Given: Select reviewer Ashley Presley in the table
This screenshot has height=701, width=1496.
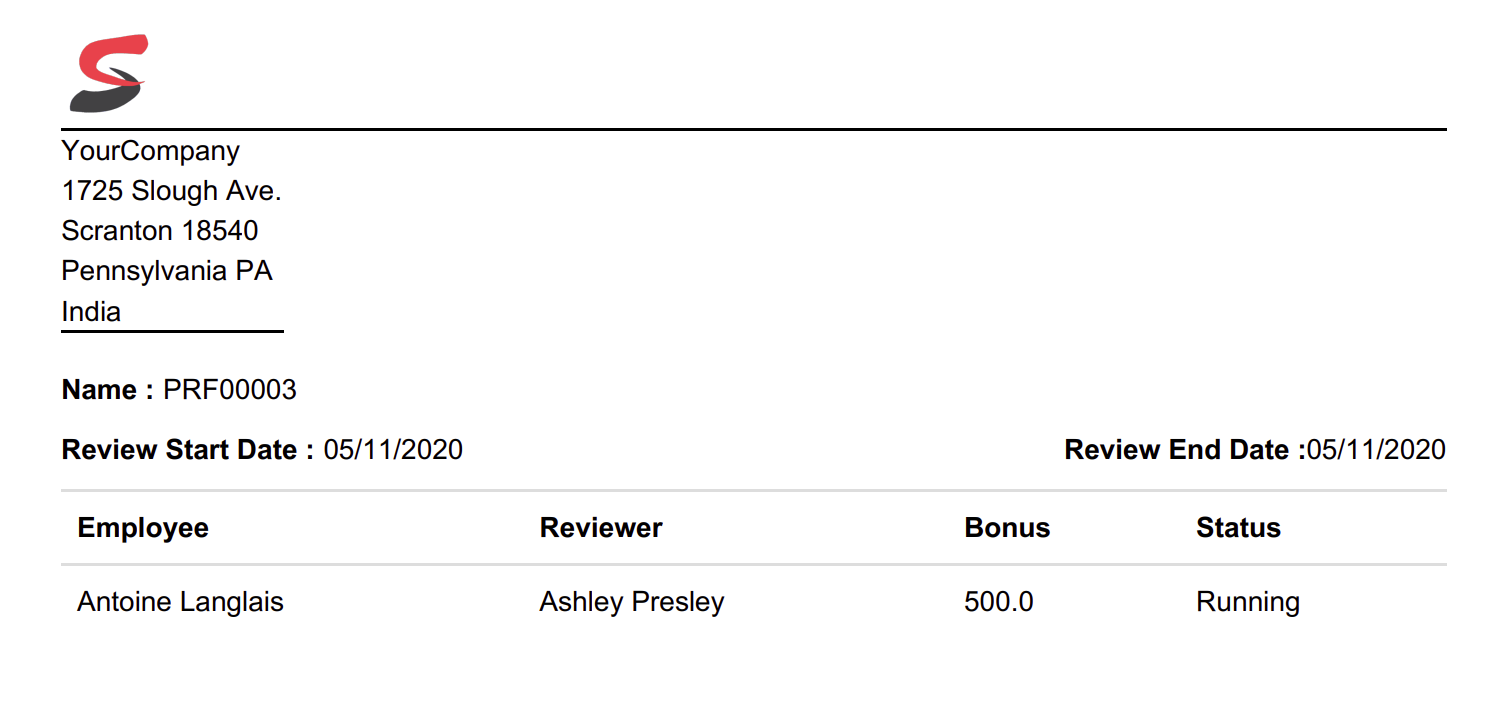Looking at the screenshot, I should pyautogui.click(x=631, y=602).
